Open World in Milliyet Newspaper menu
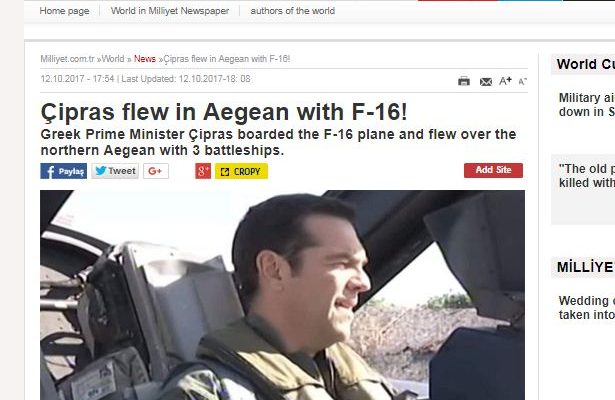The height and width of the screenshot is (400, 615). point(170,11)
